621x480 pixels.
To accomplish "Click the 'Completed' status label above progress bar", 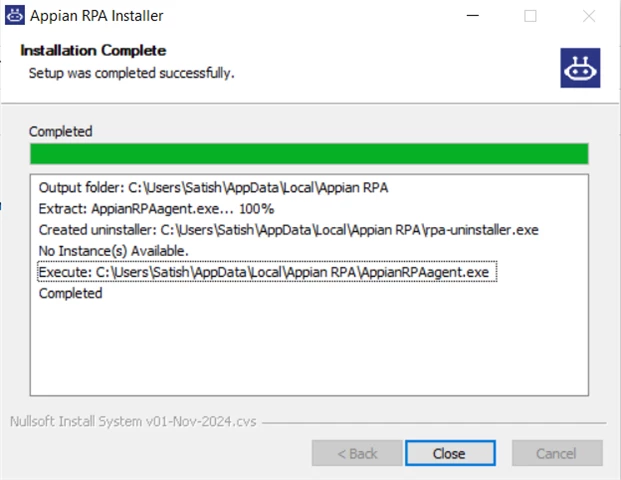I will point(61,131).
